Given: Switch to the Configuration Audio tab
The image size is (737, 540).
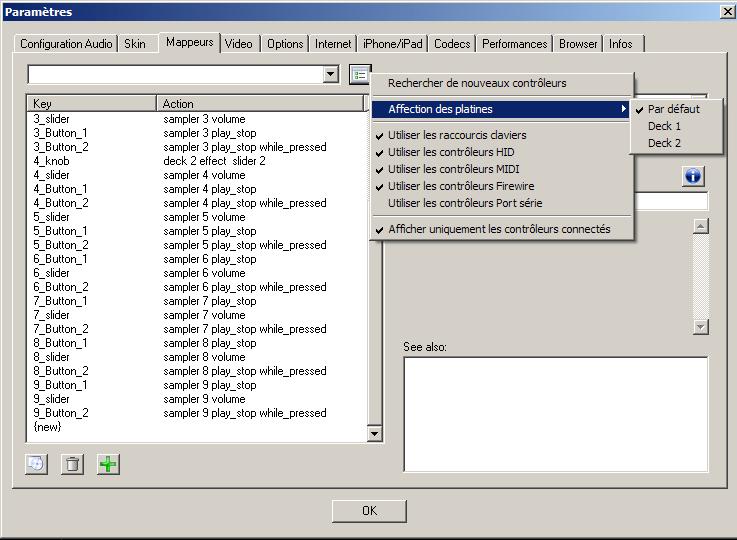Looking at the screenshot, I should (x=66, y=44).
